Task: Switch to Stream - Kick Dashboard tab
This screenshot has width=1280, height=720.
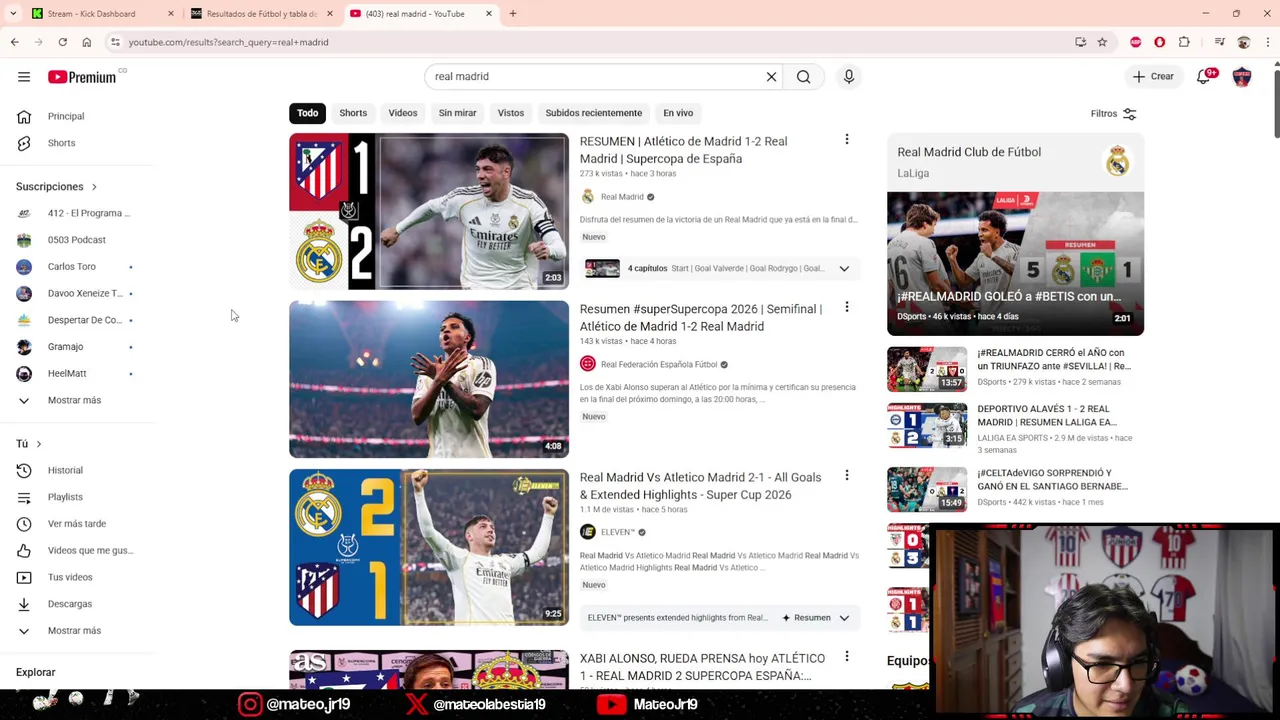Action: coord(91,14)
